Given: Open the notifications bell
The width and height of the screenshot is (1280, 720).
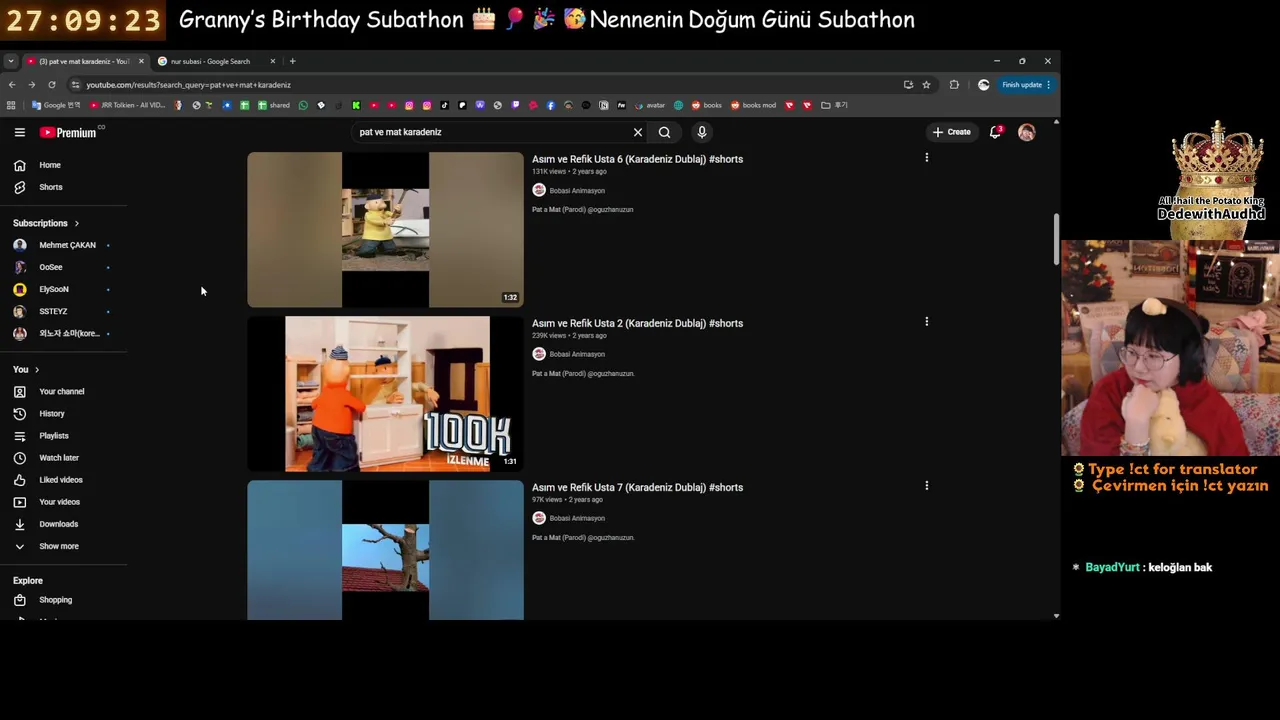Looking at the screenshot, I should coord(995,132).
